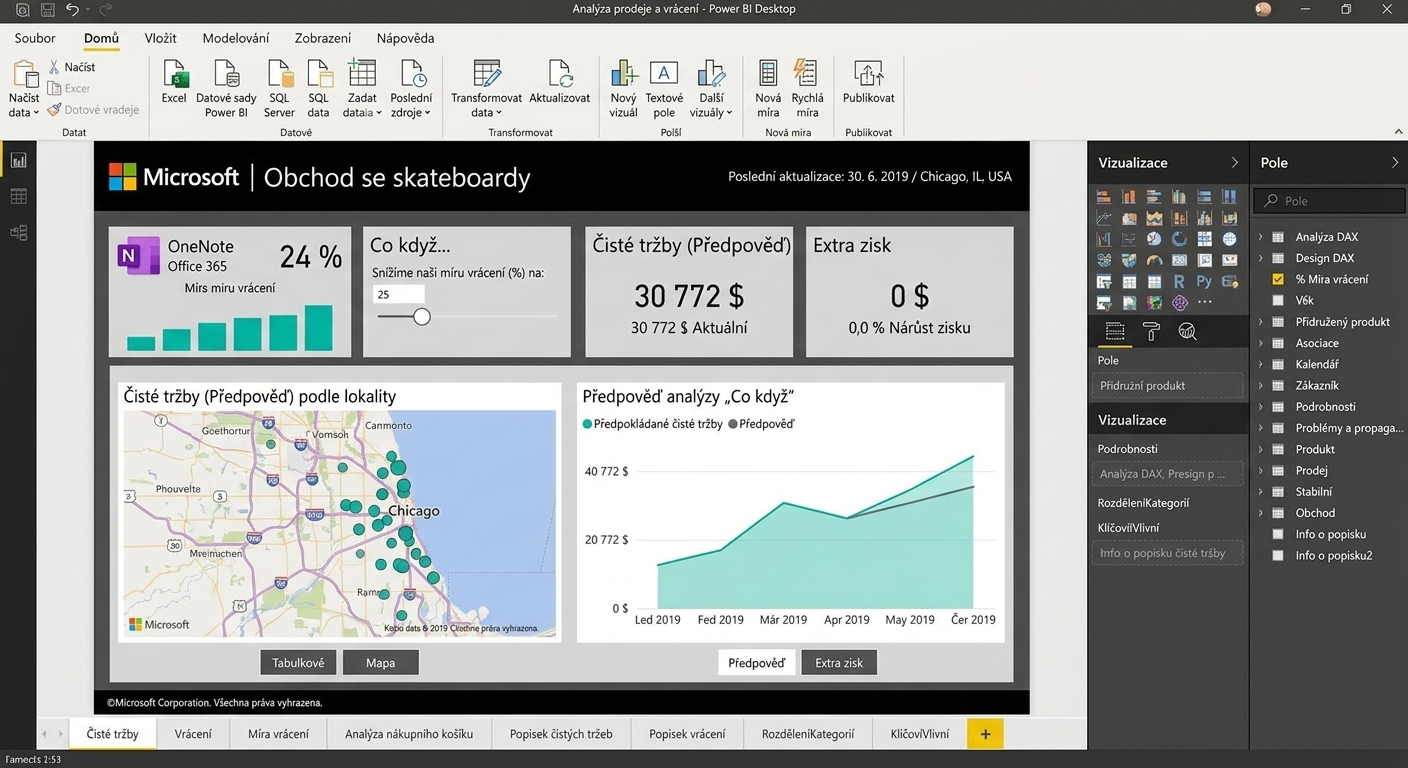Open the Zobrazení ribbon tab

(x=323, y=38)
